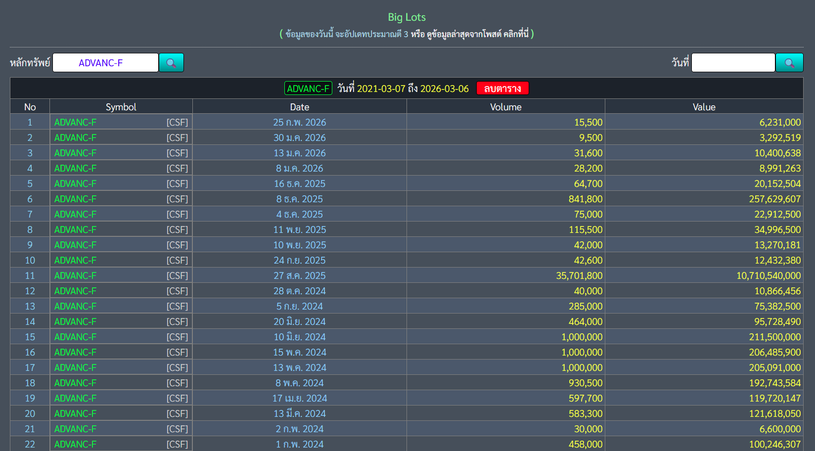Viewport: 815px width, 451px height.
Task: Click the empty date input field
Action: tap(733, 63)
